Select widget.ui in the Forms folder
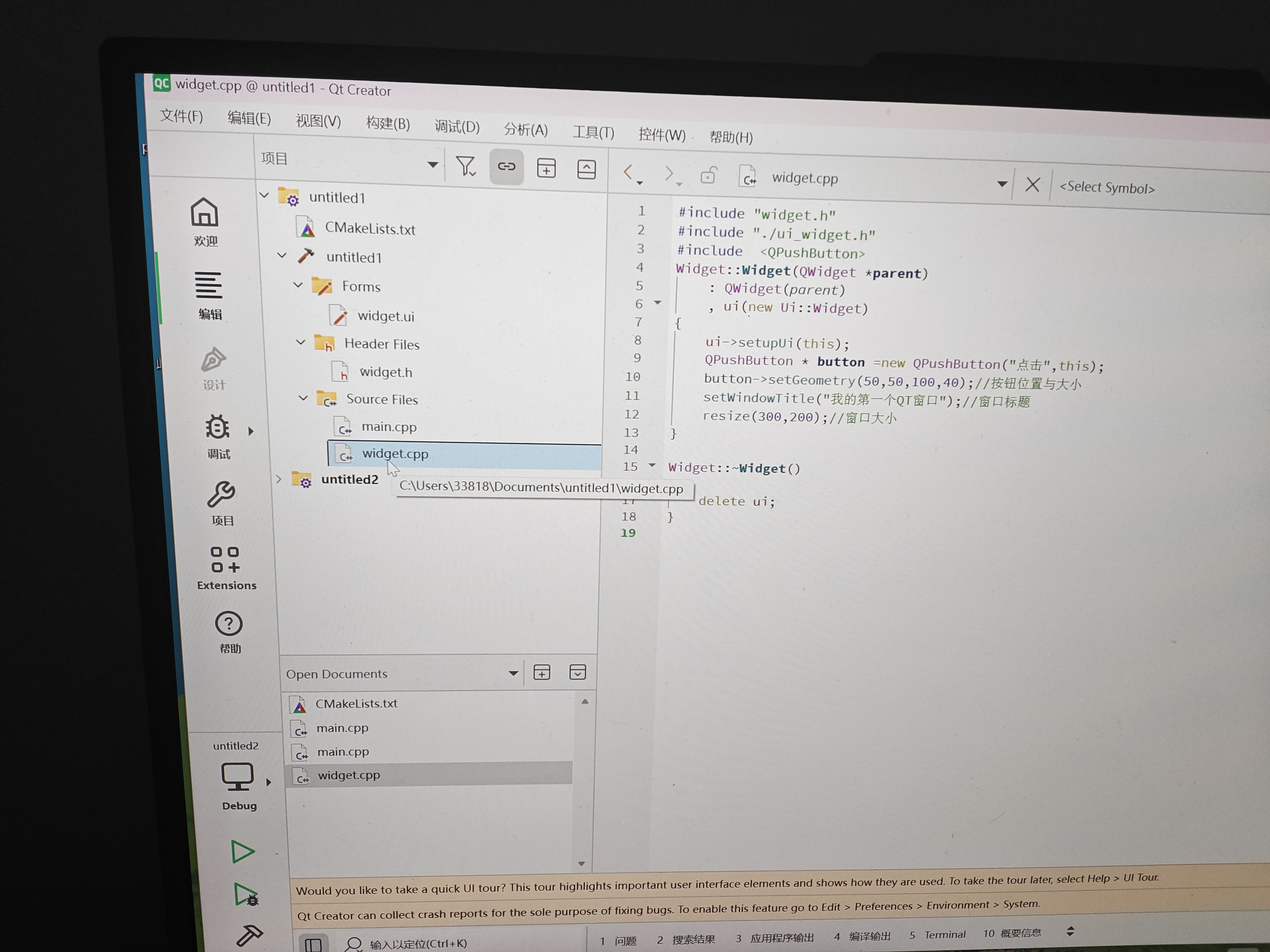The height and width of the screenshot is (952, 1270). coord(385,316)
